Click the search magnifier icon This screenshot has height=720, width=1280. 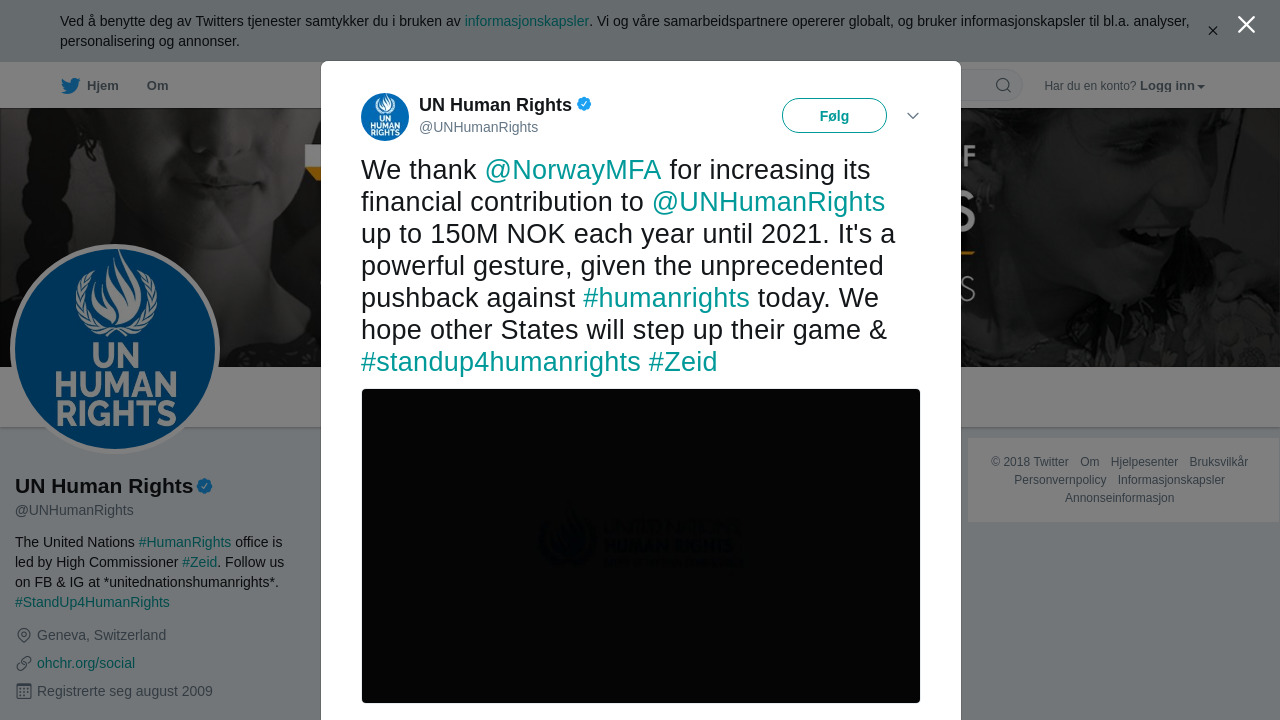pyautogui.click(x=1003, y=86)
